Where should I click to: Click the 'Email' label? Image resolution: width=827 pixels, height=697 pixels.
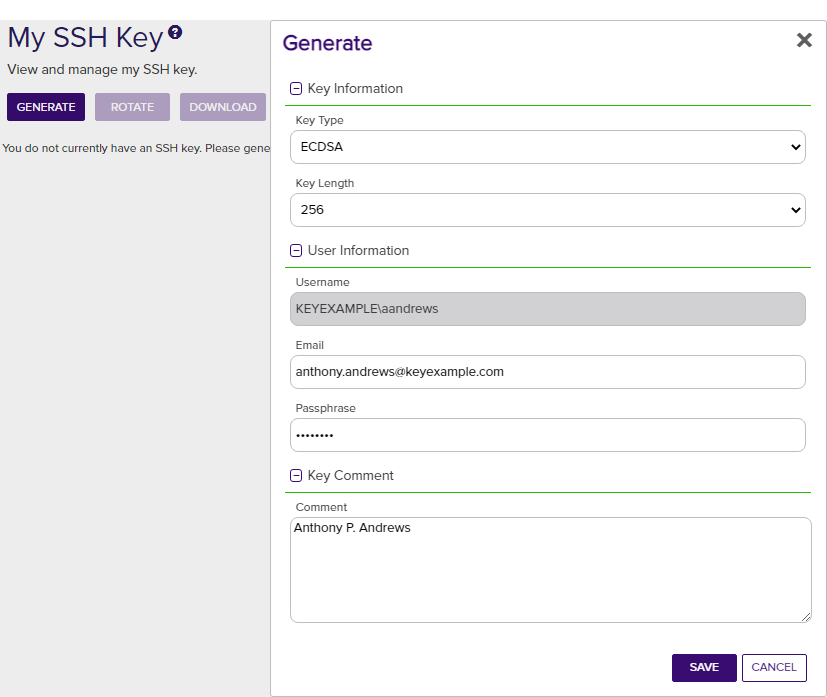coord(310,345)
